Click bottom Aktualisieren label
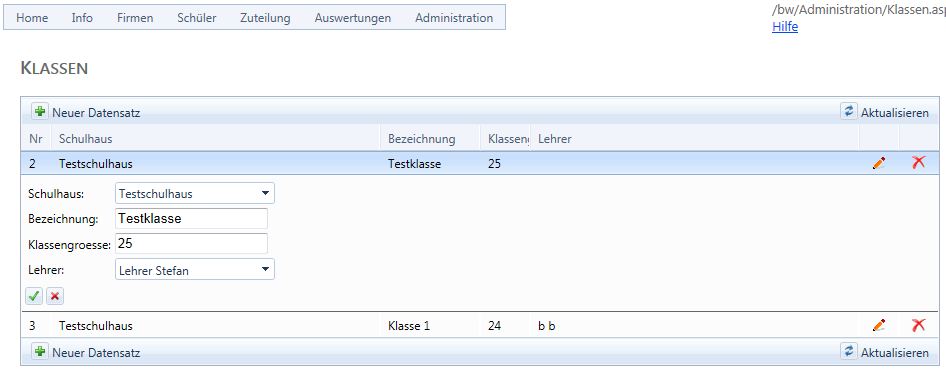This screenshot has height=371, width=946. click(895, 352)
